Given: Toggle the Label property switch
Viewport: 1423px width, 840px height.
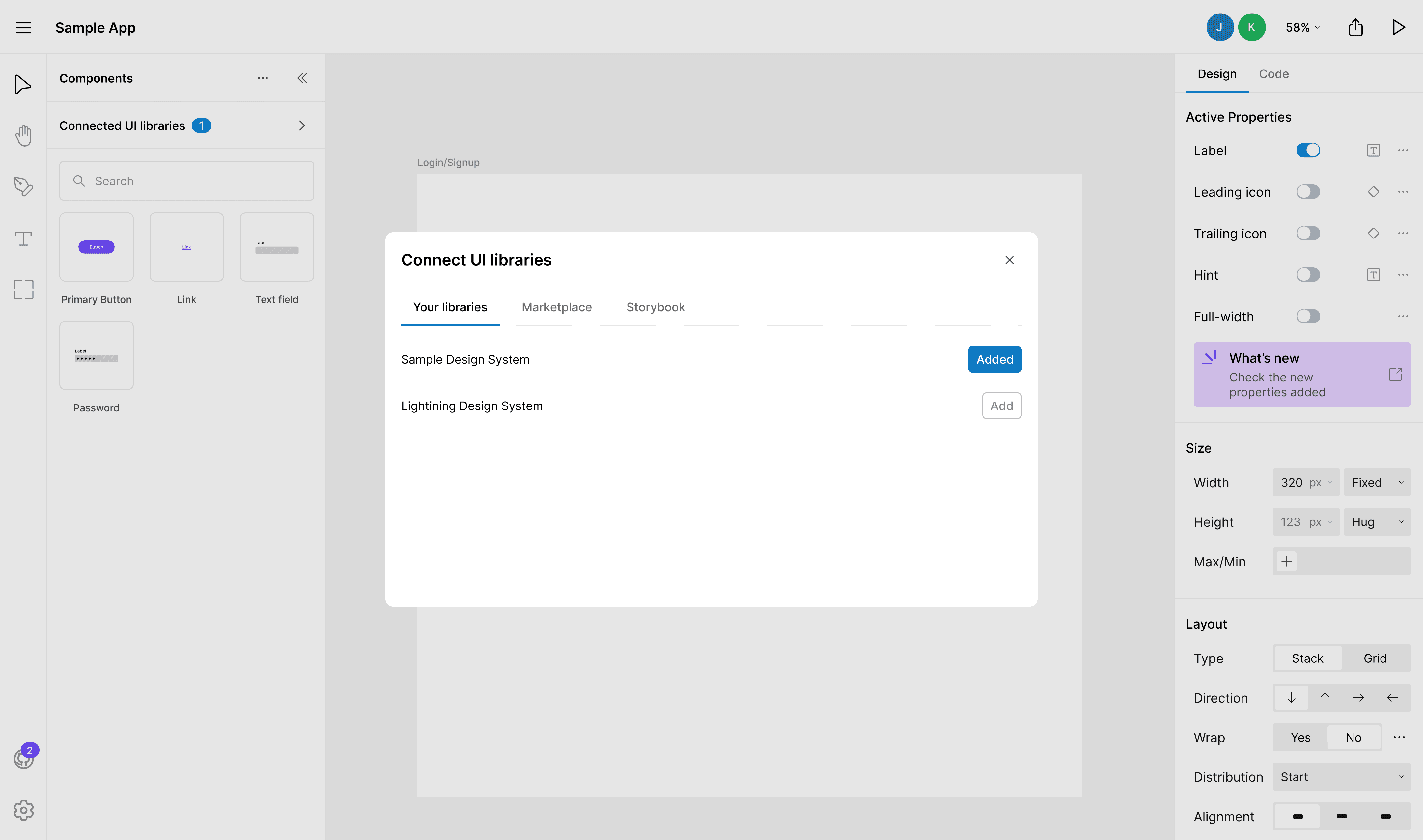Looking at the screenshot, I should [x=1307, y=150].
